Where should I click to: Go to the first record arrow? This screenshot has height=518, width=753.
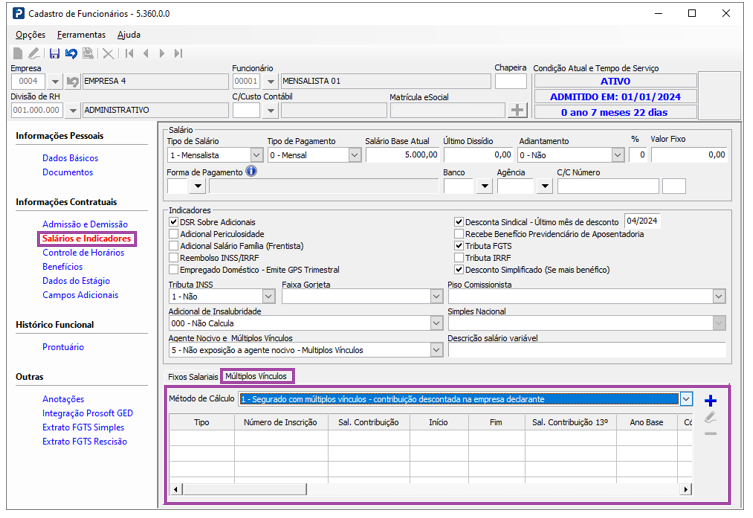[129, 53]
